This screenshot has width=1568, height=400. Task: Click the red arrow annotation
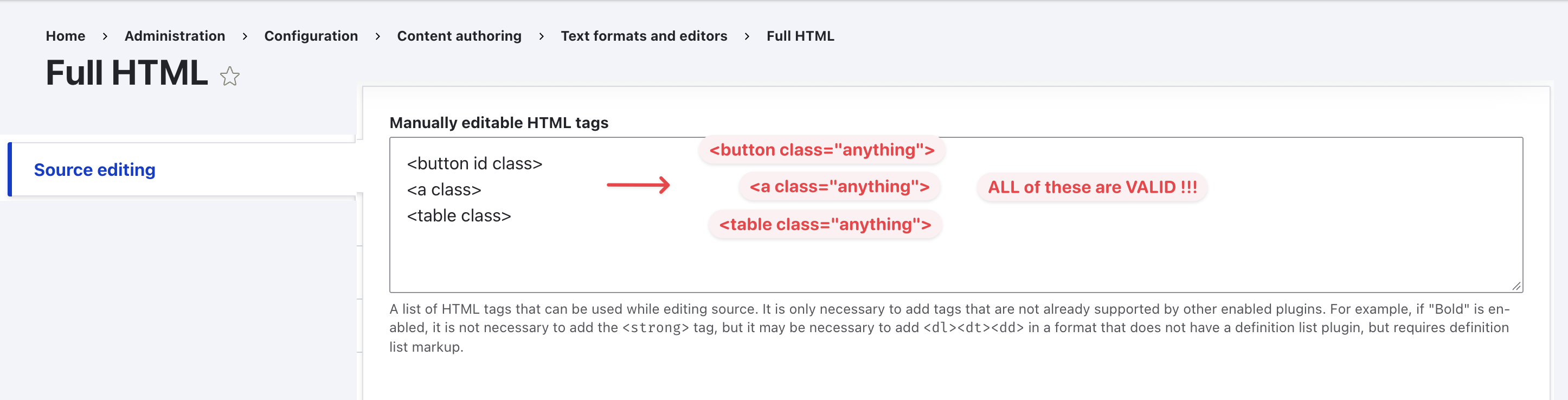click(638, 185)
